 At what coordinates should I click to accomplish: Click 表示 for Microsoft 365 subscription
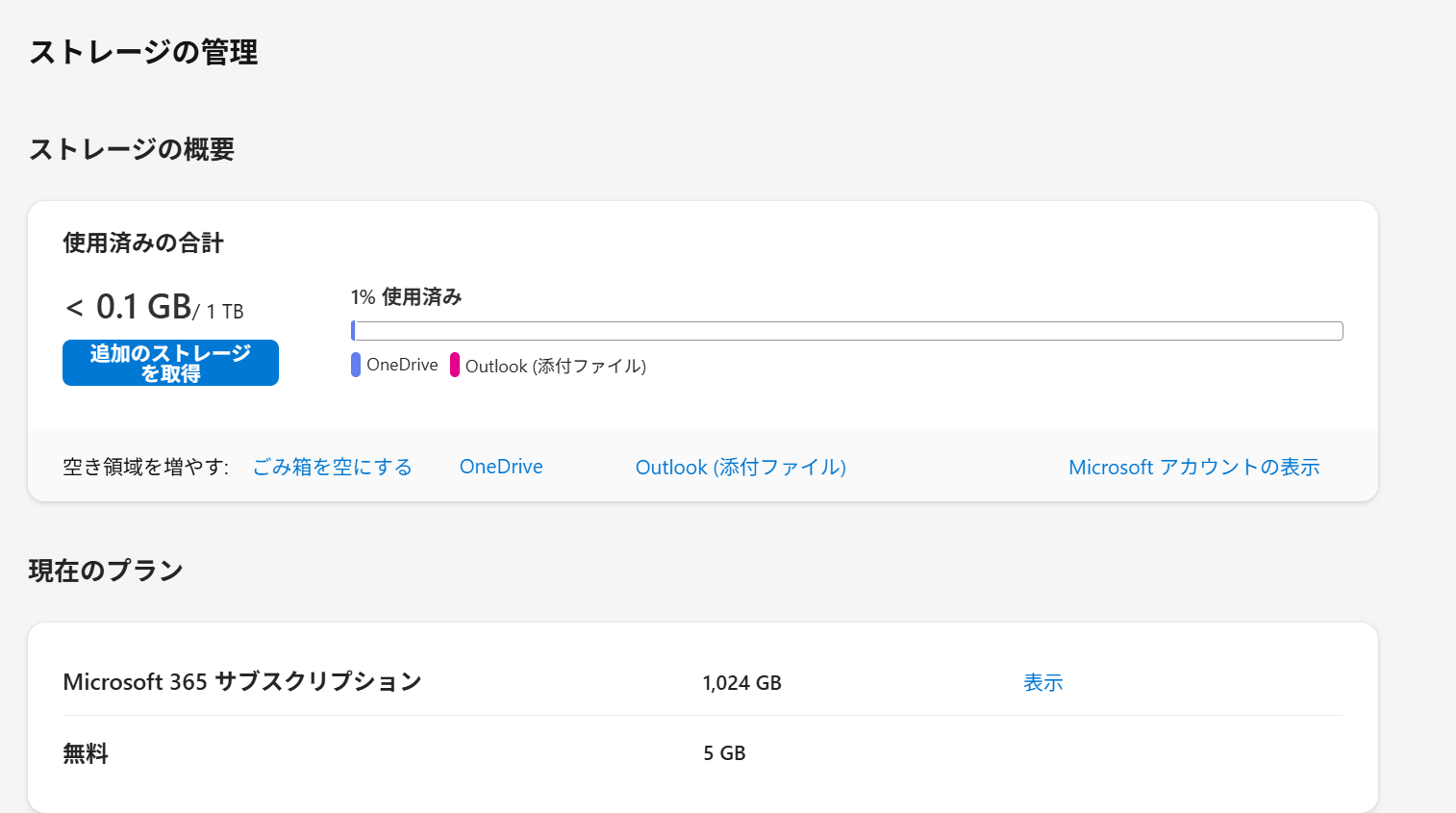[x=1043, y=682]
